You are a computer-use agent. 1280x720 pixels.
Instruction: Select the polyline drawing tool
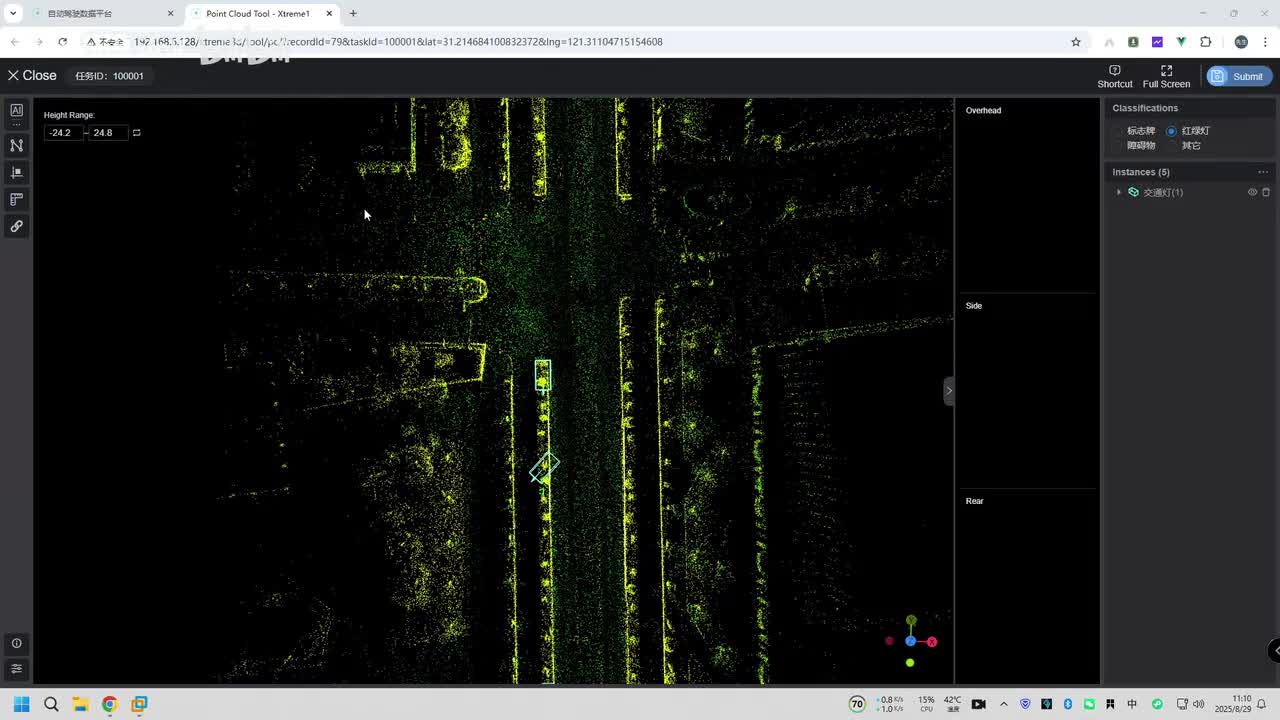tap(16, 145)
